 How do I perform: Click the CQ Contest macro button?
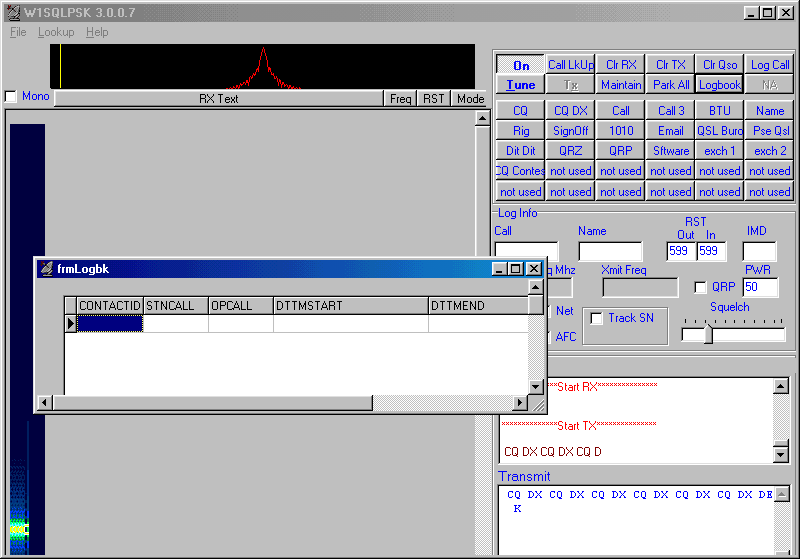(x=520, y=171)
